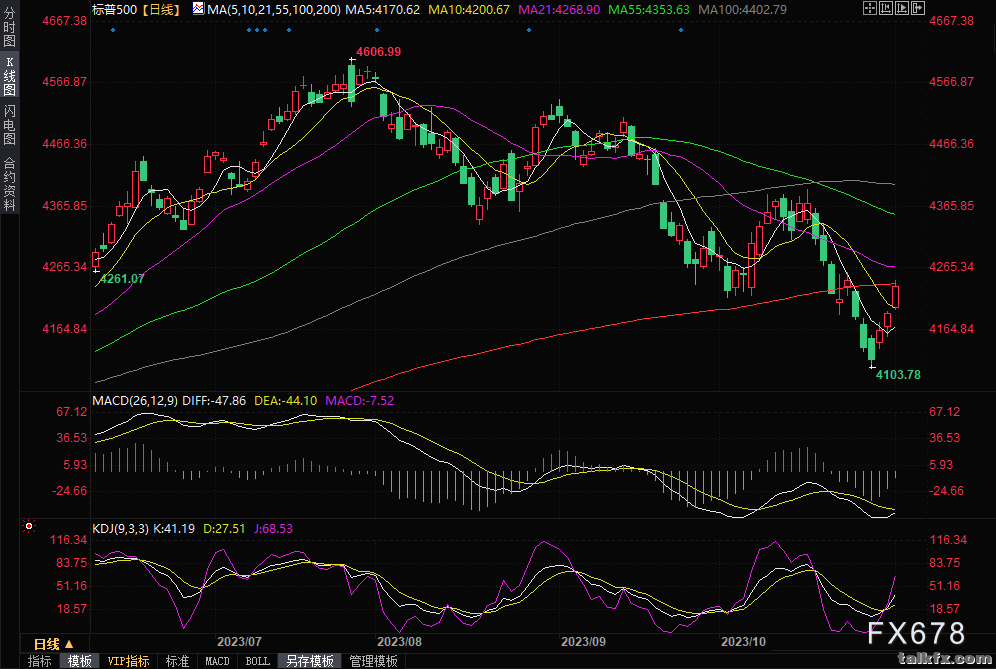Switch to 分时图 side tab
Image resolution: width=996 pixels, height=669 pixels.
10,27
